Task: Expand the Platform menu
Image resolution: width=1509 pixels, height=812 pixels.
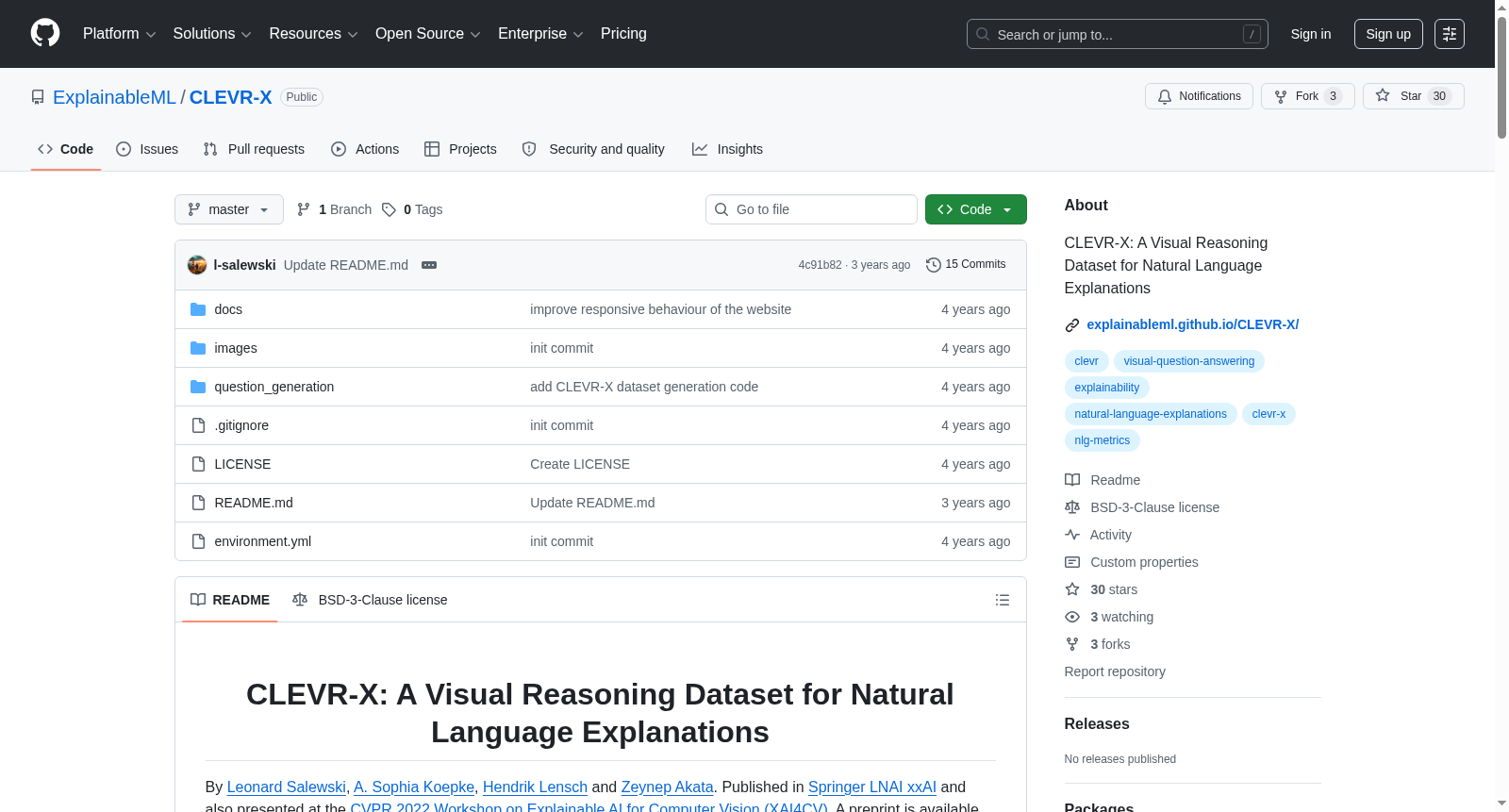Action: click(x=120, y=34)
